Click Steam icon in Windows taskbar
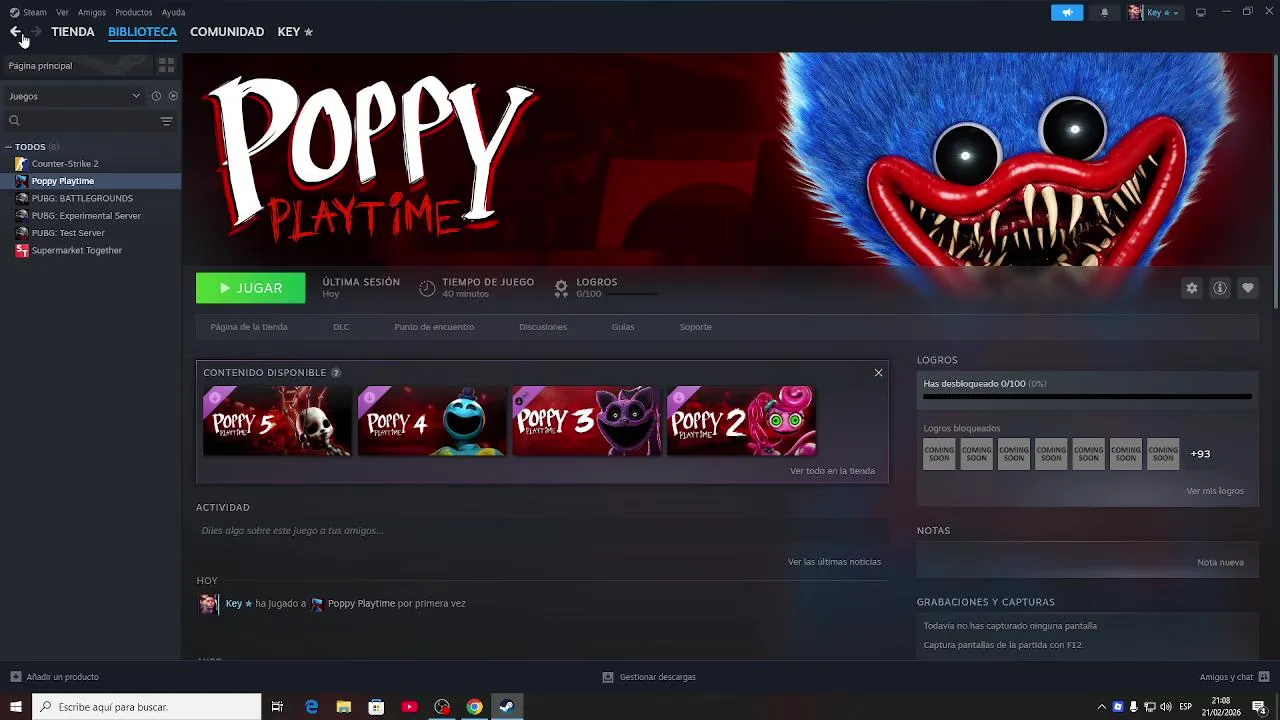 (507, 707)
